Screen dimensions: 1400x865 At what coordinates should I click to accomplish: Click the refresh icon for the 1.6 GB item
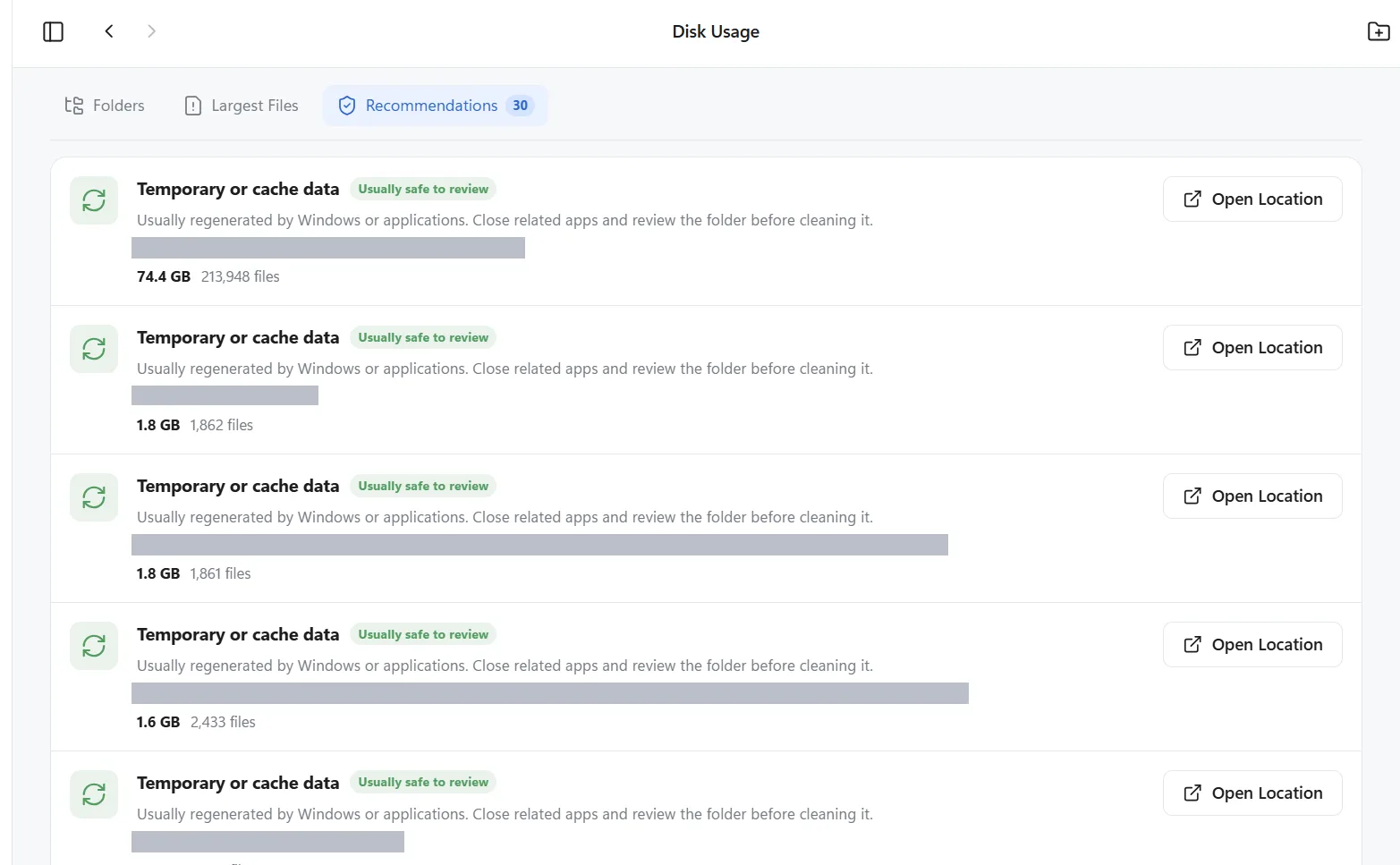click(94, 646)
